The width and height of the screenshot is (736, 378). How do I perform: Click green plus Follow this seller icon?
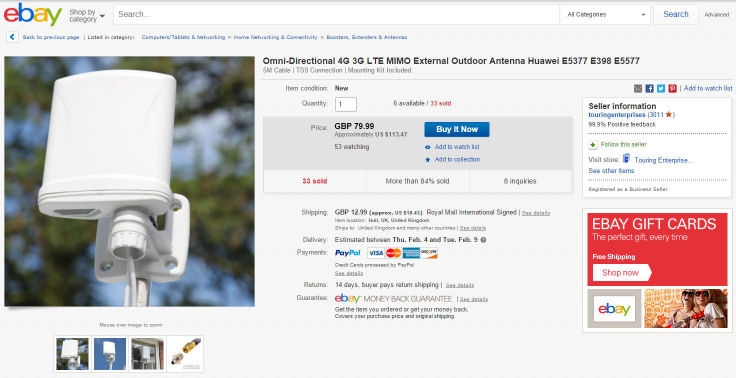click(x=593, y=145)
